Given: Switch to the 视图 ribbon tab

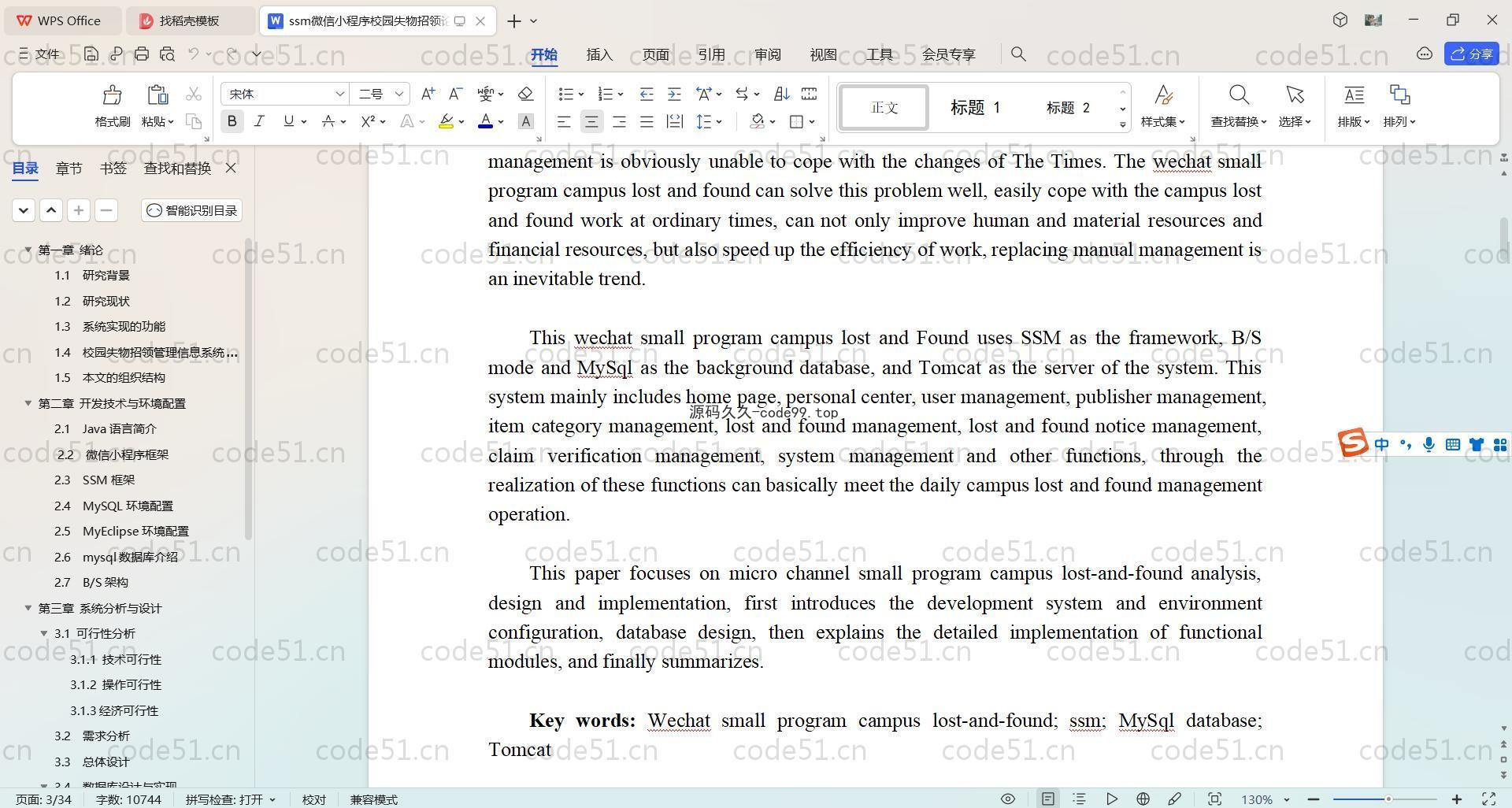Looking at the screenshot, I should pos(823,54).
